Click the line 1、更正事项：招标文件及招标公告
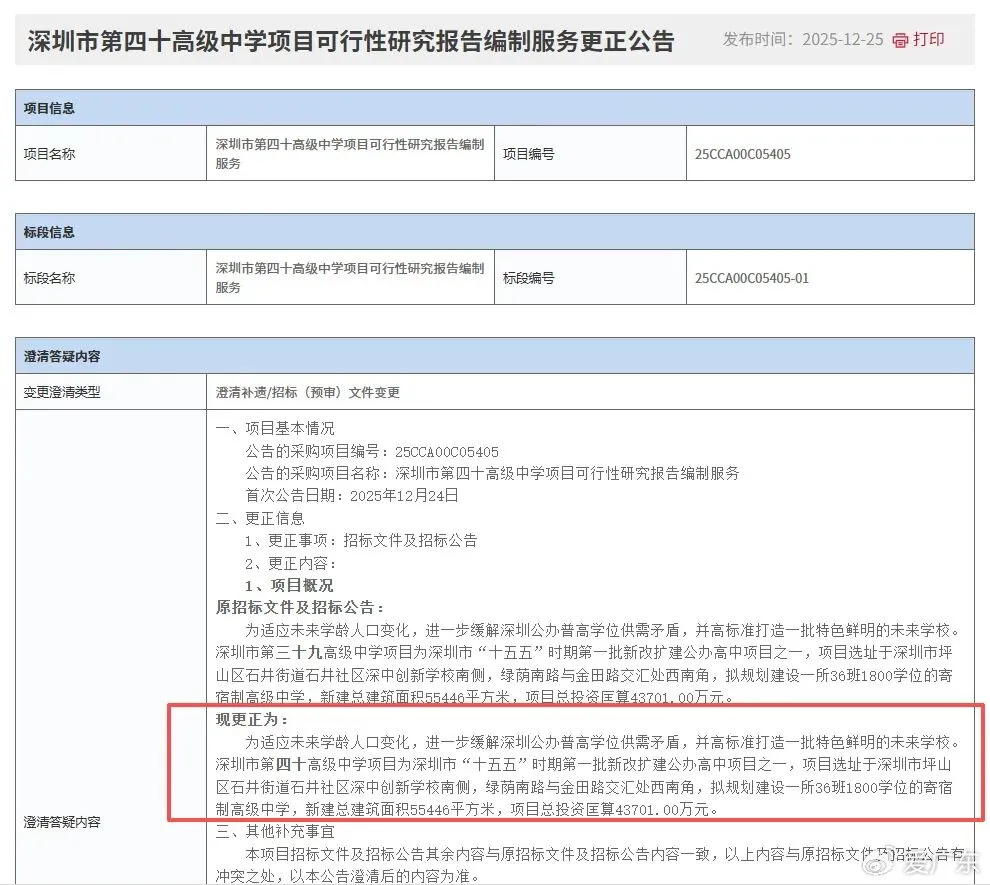This screenshot has width=990, height=885. tap(361, 540)
